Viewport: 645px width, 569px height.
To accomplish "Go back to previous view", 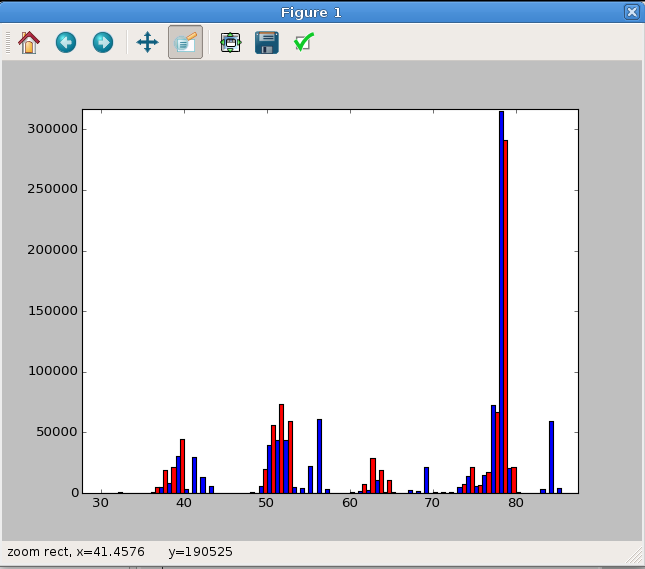I will coord(66,42).
